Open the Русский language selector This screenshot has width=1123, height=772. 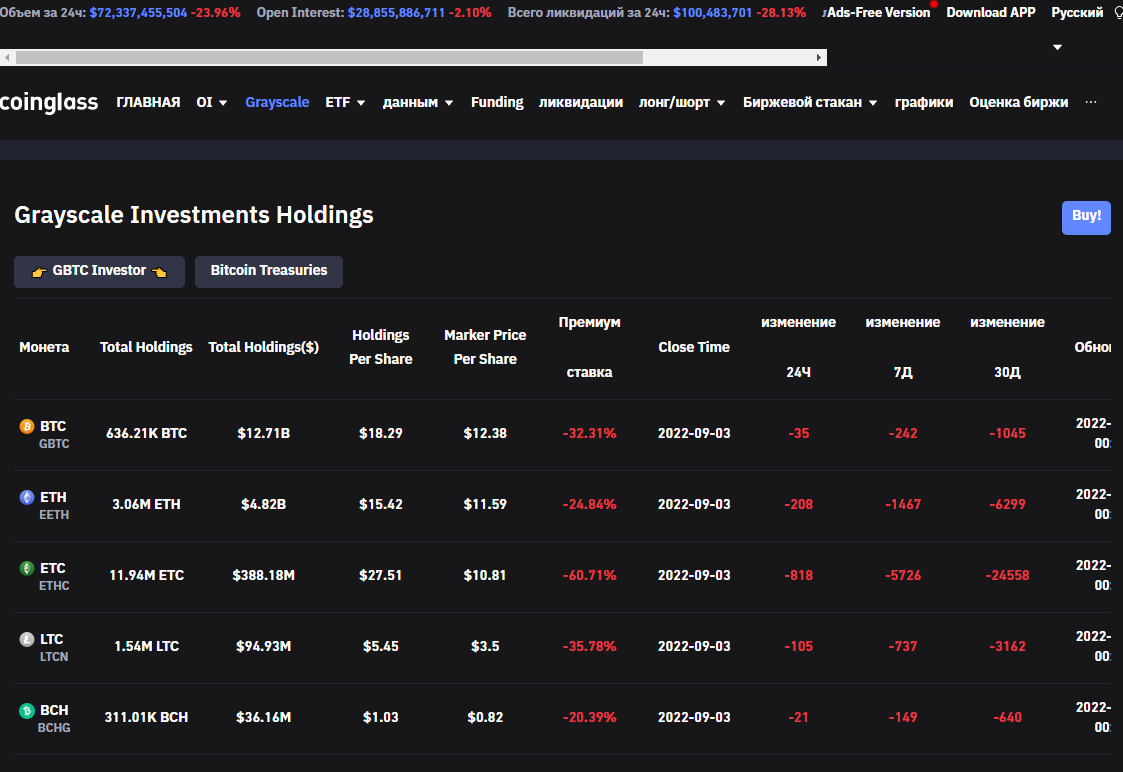tap(1076, 13)
